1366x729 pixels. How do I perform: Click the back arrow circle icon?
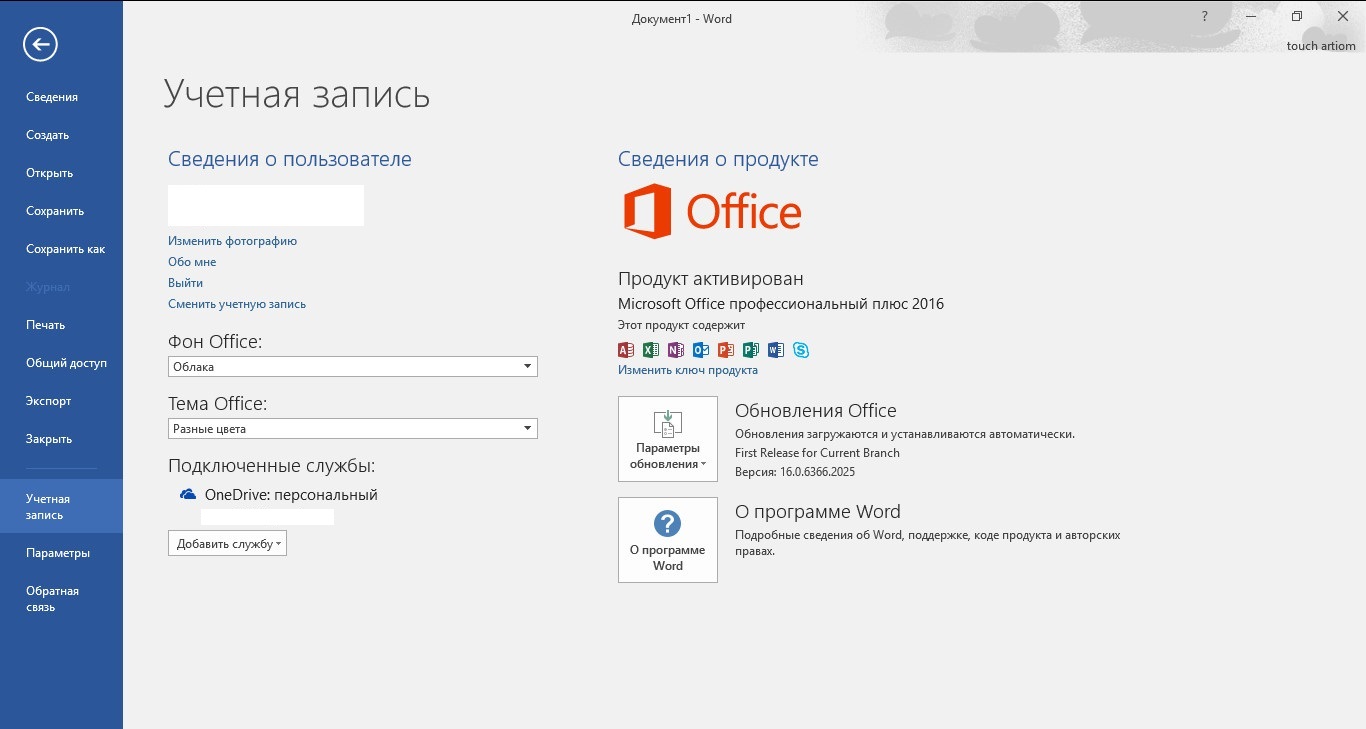[x=41, y=43]
